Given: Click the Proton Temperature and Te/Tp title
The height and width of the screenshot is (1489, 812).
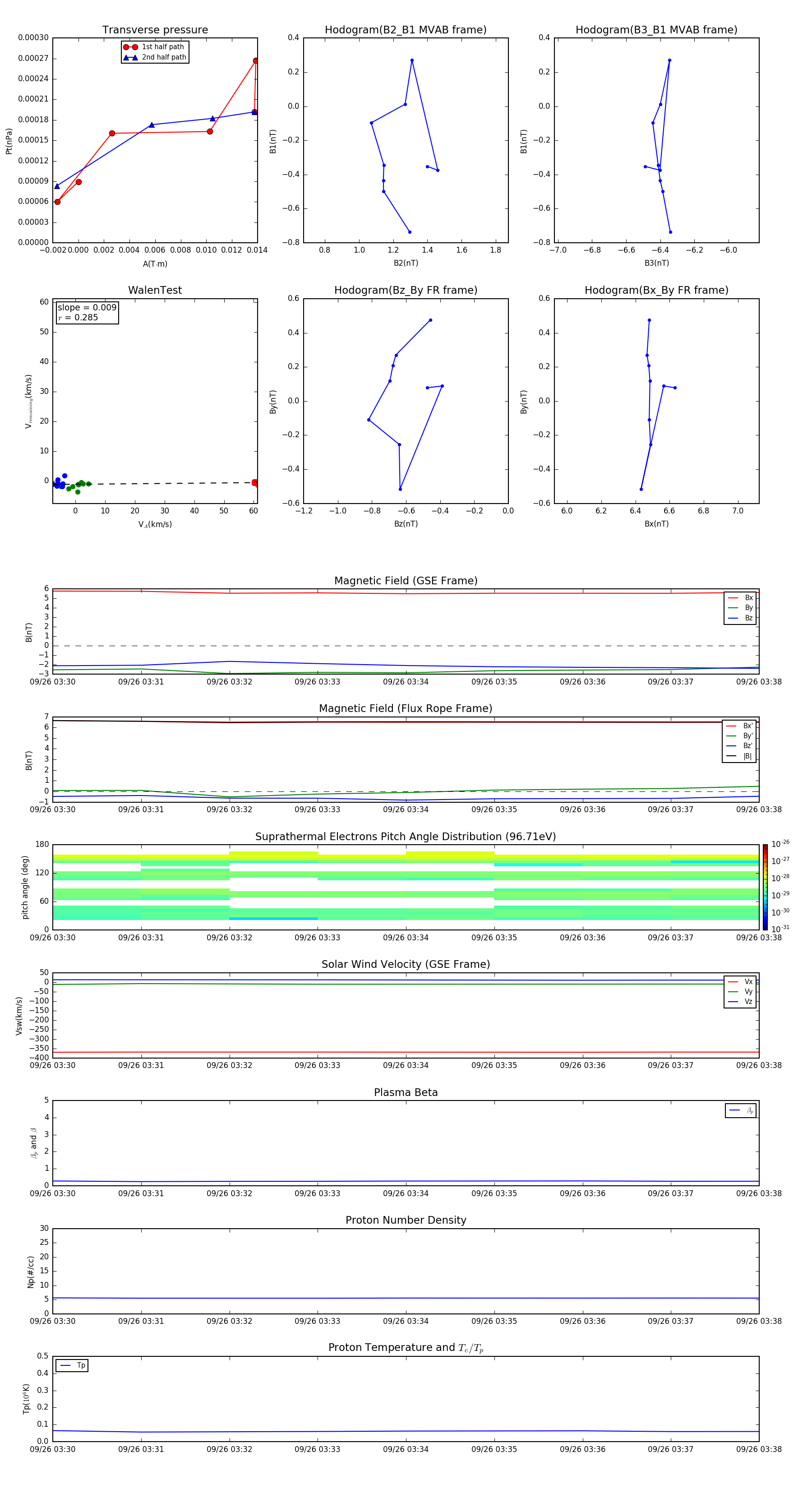Looking at the screenshot, I should (406, 1347).
